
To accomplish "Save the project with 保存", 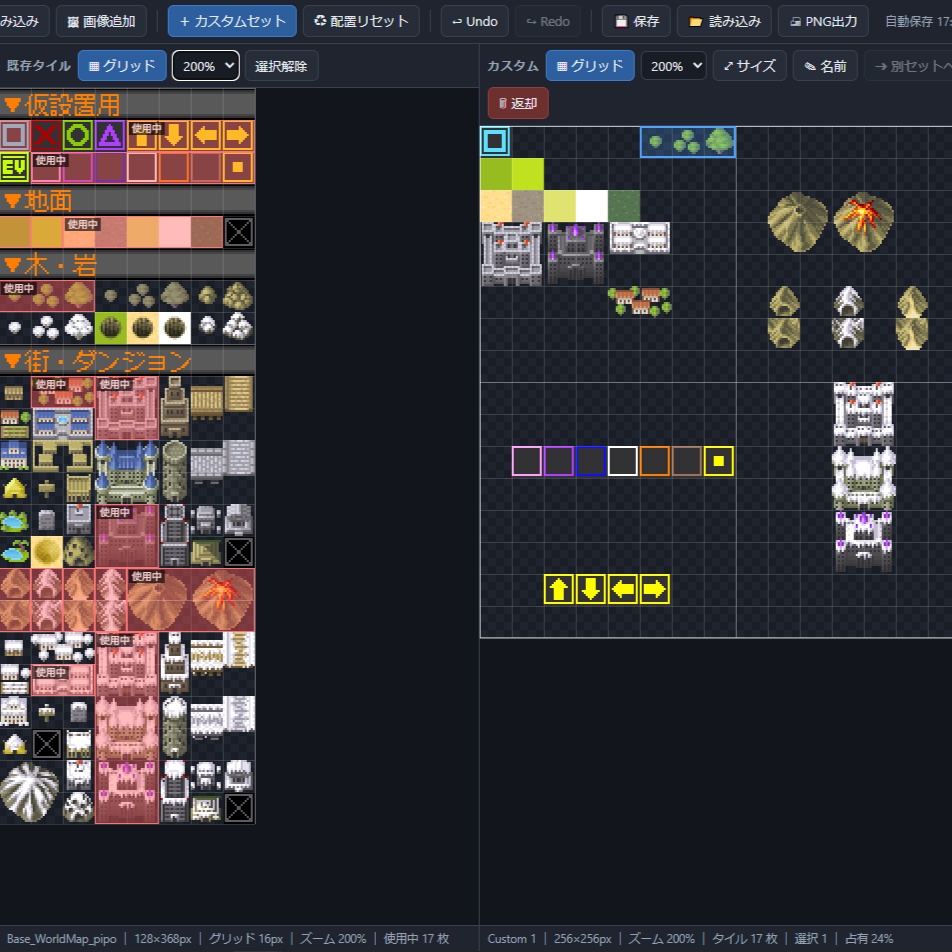I will (x=636, y=21).
